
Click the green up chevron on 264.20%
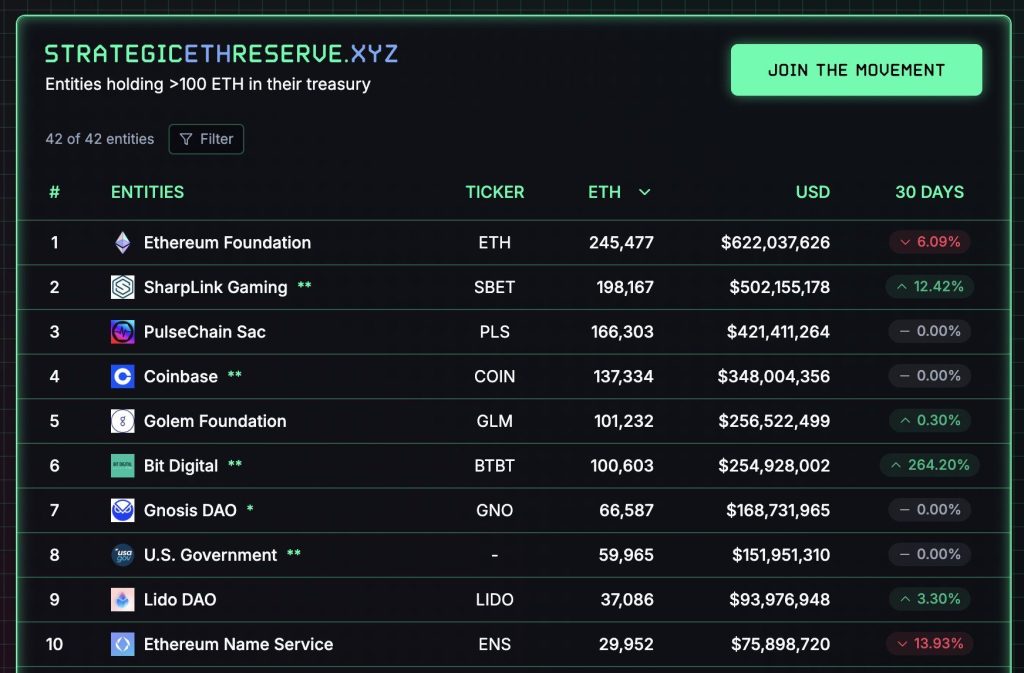[894, 465]
